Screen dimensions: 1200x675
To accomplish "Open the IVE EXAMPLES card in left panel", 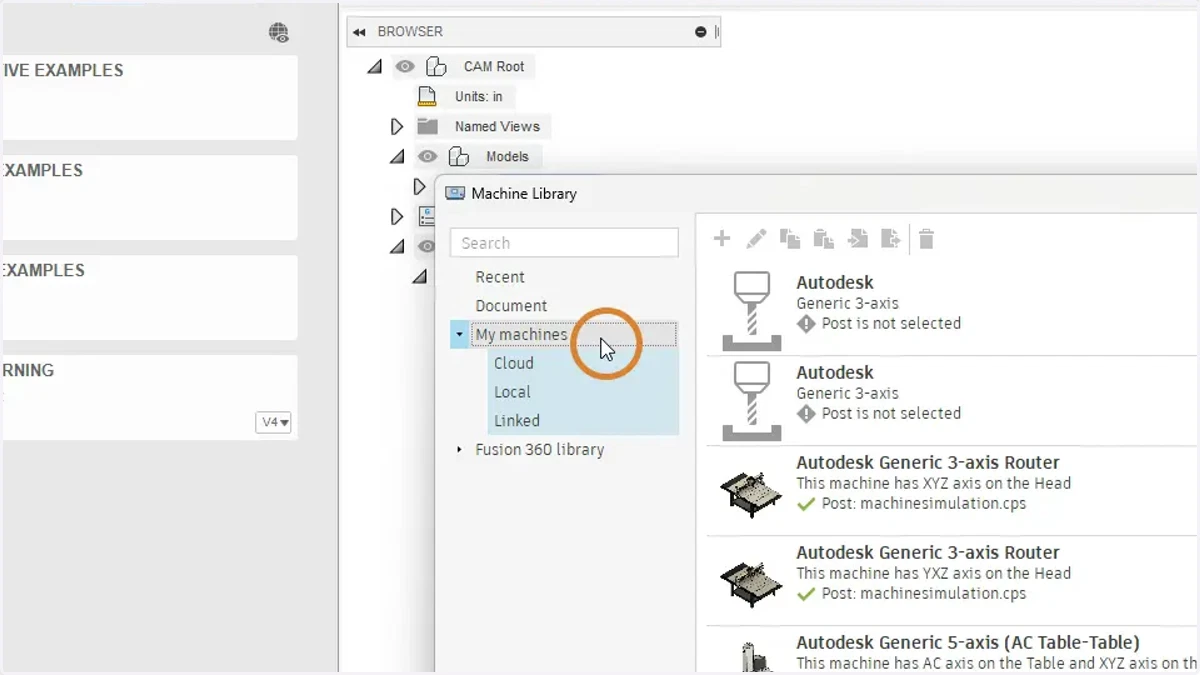I will point(150,97).
